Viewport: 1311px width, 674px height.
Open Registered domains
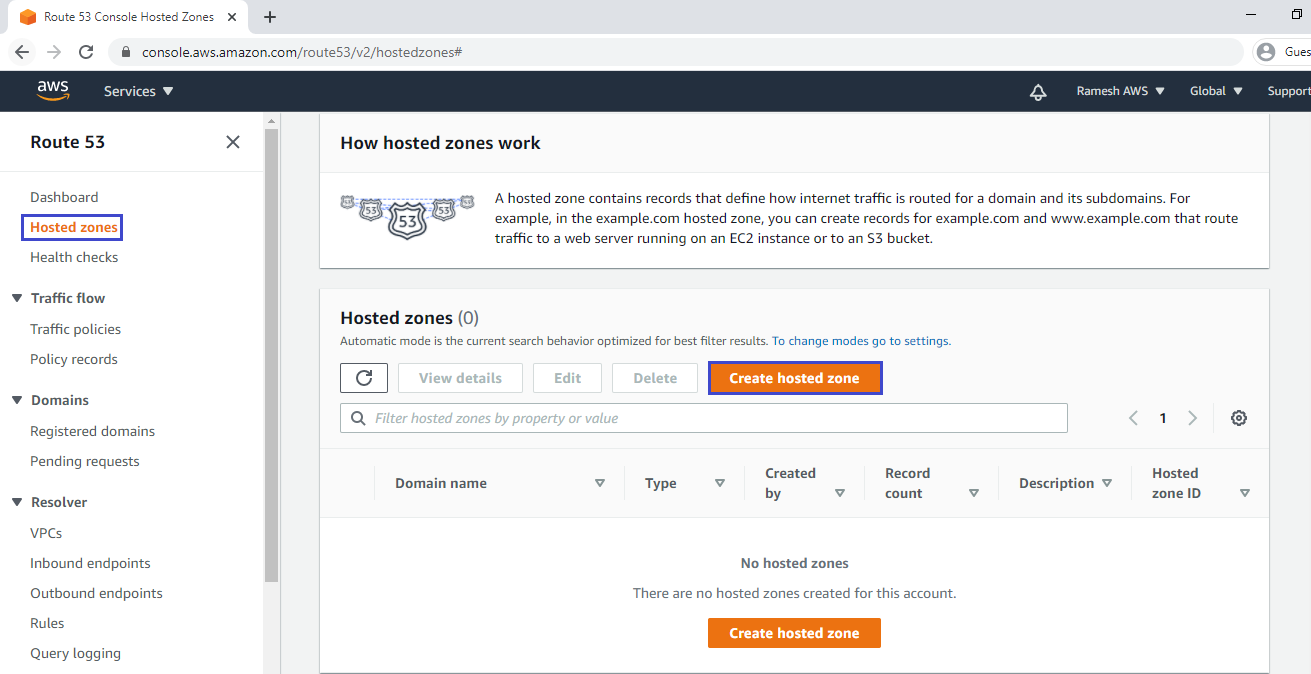(x=92, y=431)
